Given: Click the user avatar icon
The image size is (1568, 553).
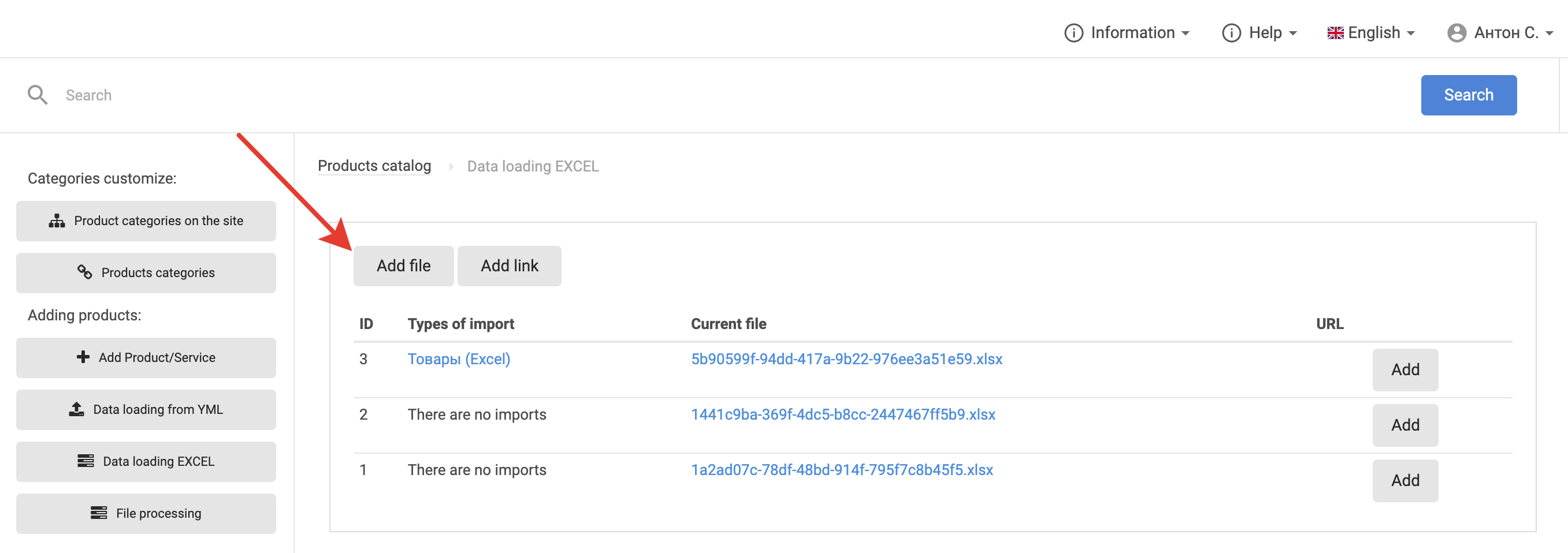Looking at the screenshot, I should [1456, 33].
